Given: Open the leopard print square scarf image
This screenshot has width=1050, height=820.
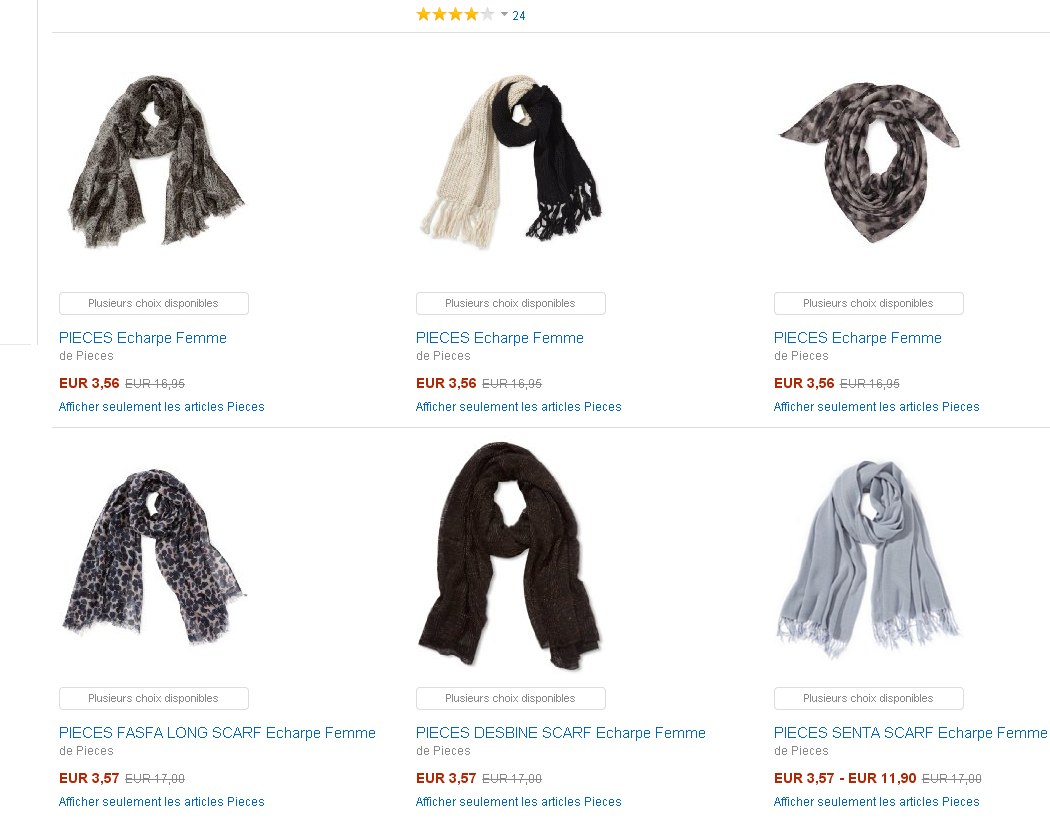Looking at the screenshot, I should point(869,161).
